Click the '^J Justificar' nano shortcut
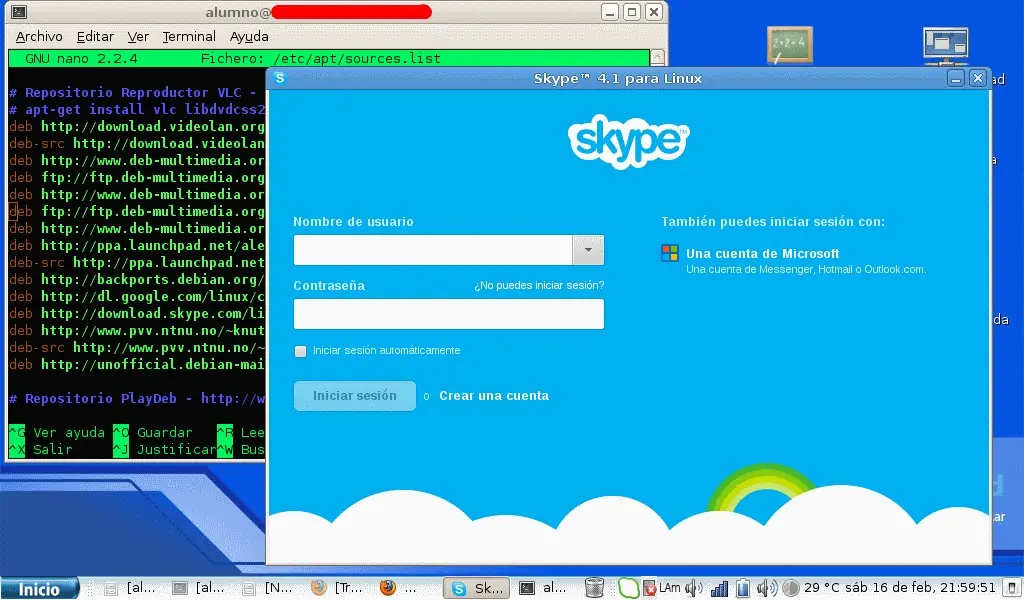 click(165, 449)
